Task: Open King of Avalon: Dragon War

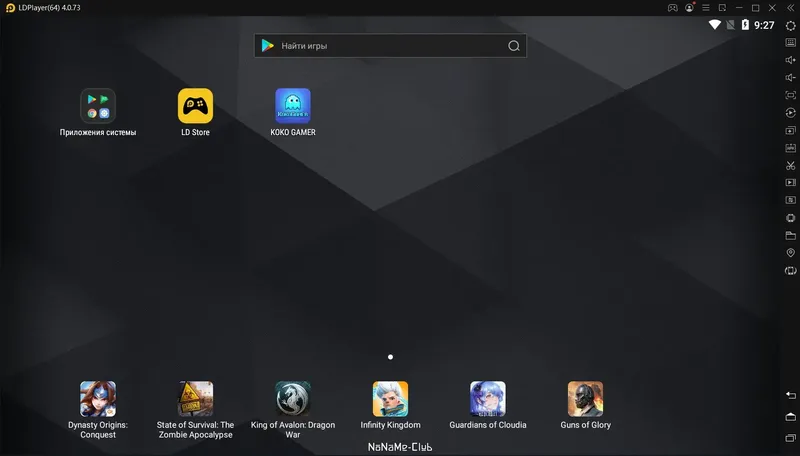Action: coord(293,410)
